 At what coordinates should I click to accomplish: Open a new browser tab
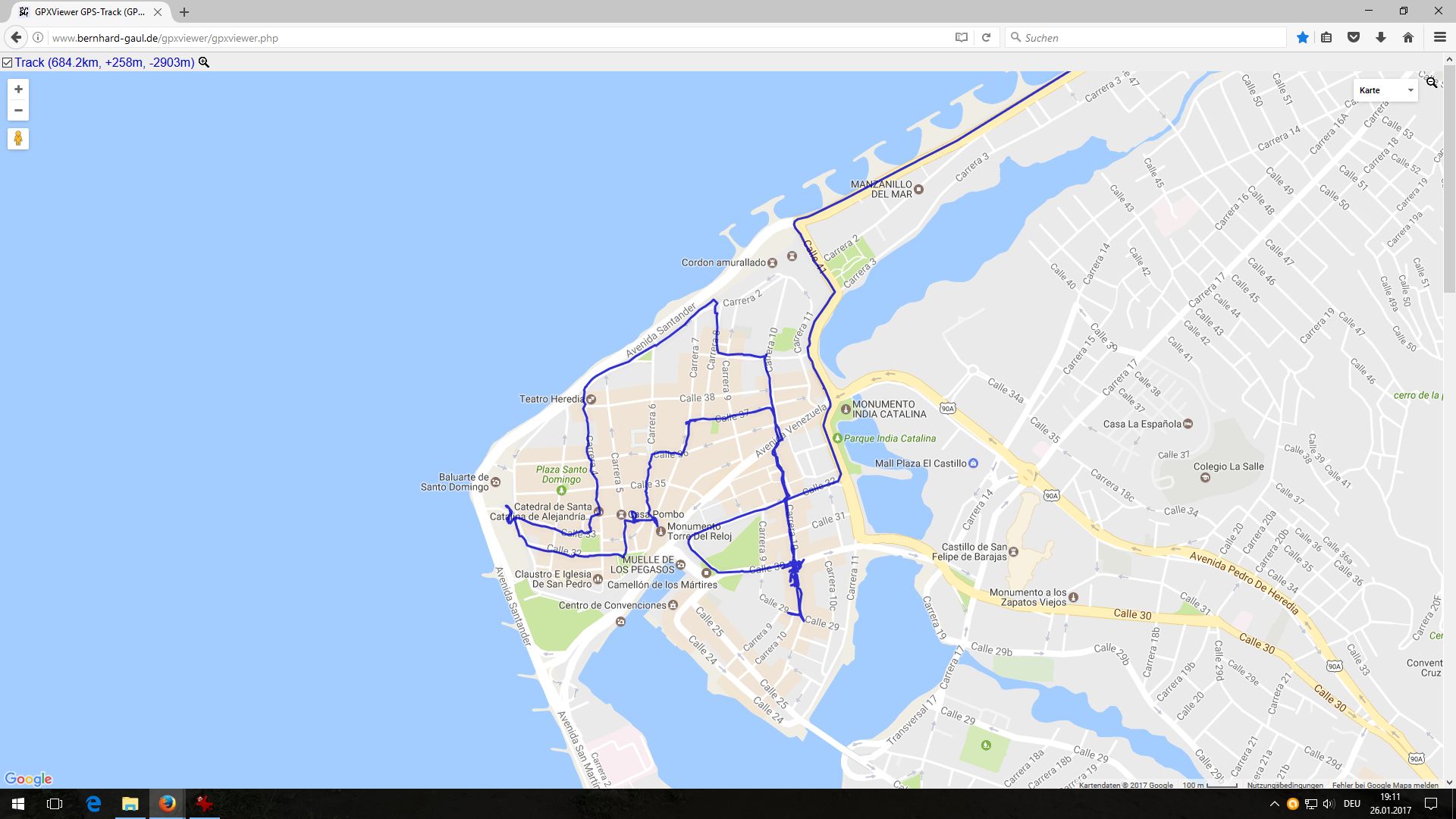click(184, 12)
